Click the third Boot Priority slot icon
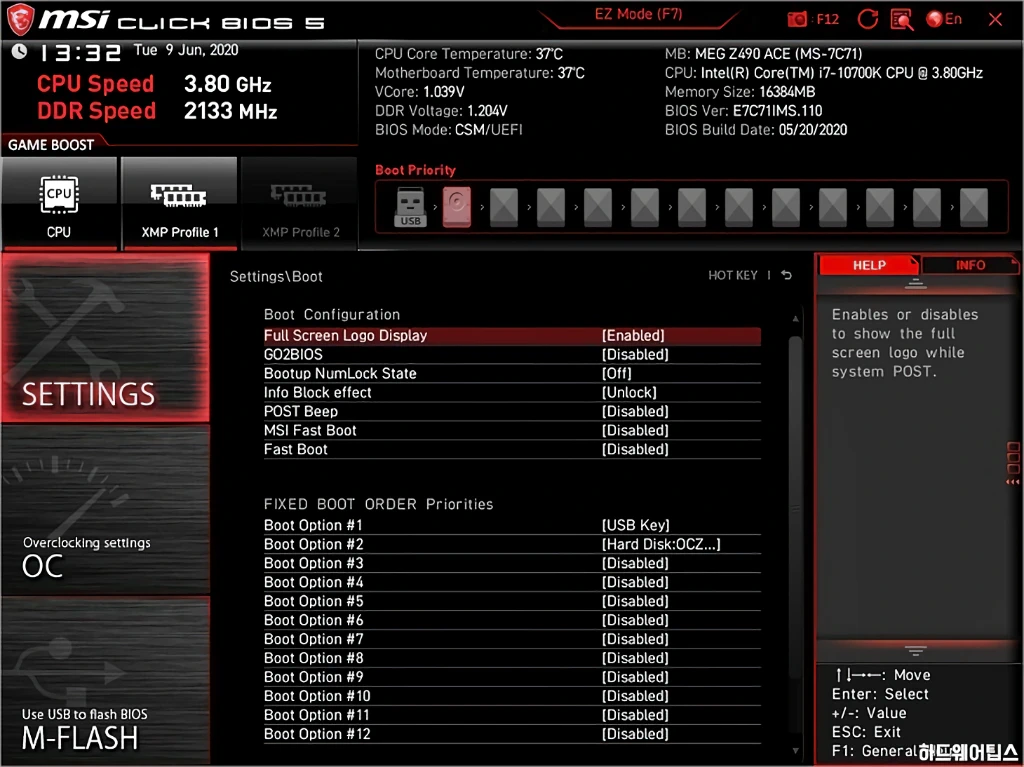1024x767 pixels. pos(504,207)
